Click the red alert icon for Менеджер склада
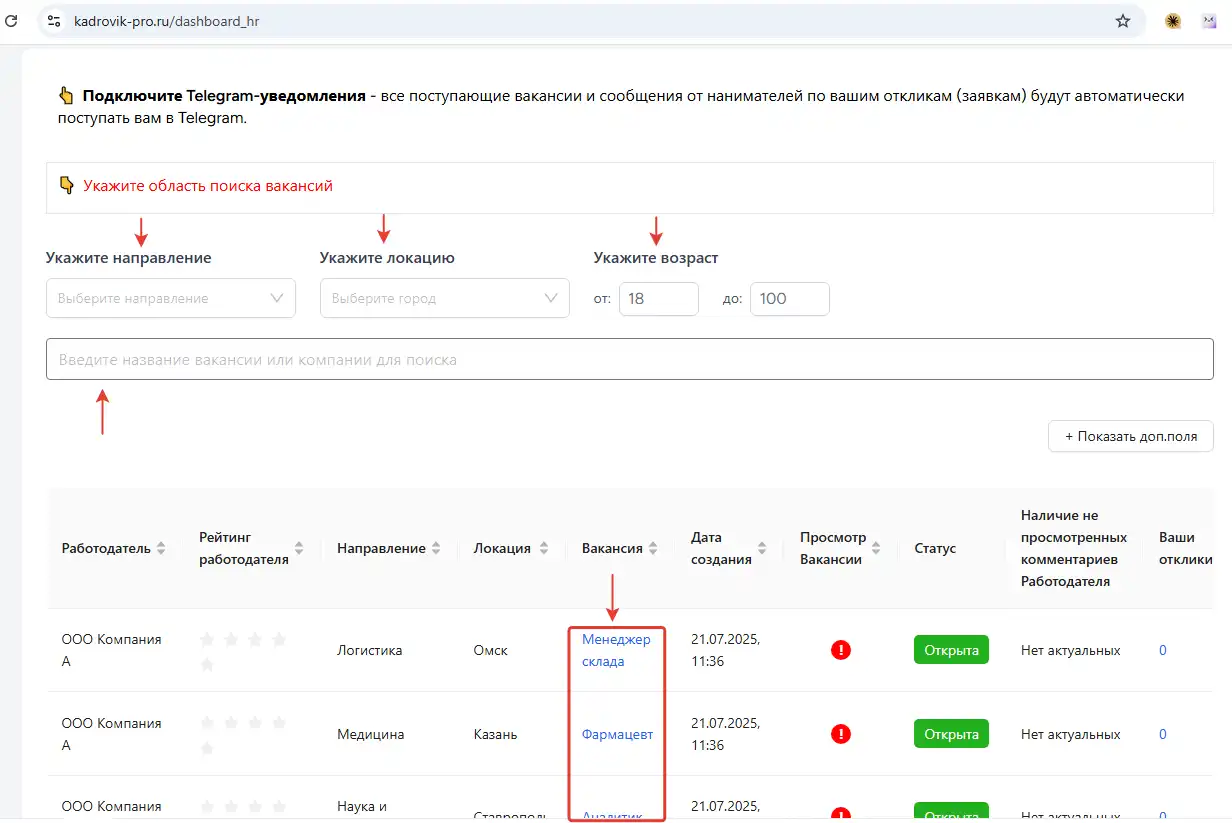1232x823 pixels. pyautogui.click(x=841, y=650)
